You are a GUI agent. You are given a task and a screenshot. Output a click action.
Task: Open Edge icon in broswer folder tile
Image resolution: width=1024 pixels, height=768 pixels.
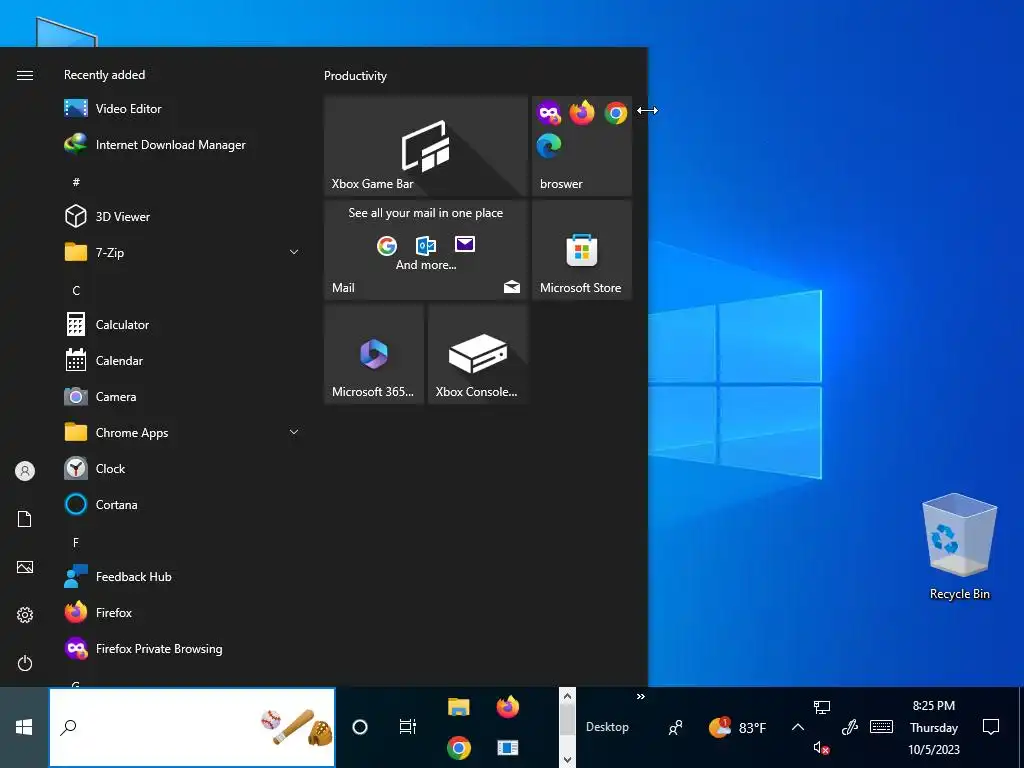pos(549,146)
